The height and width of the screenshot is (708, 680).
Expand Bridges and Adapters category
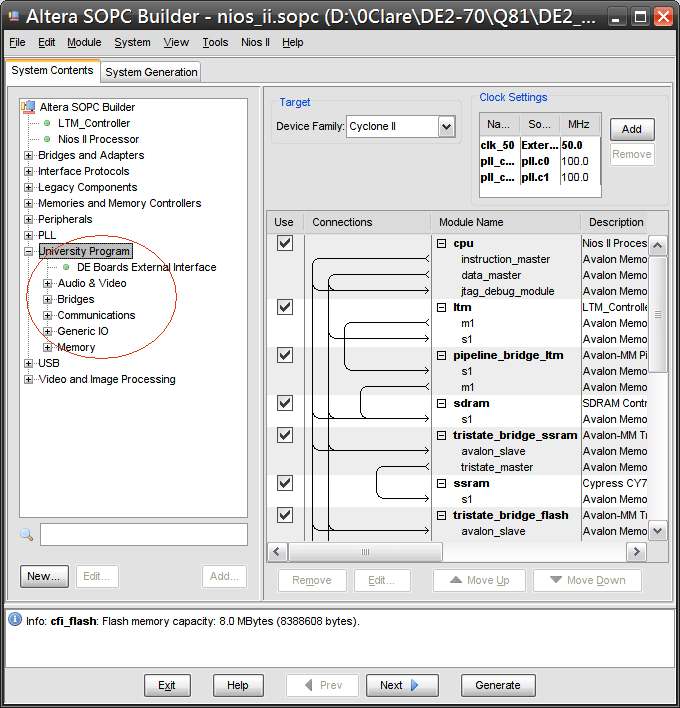pos(28,155)
